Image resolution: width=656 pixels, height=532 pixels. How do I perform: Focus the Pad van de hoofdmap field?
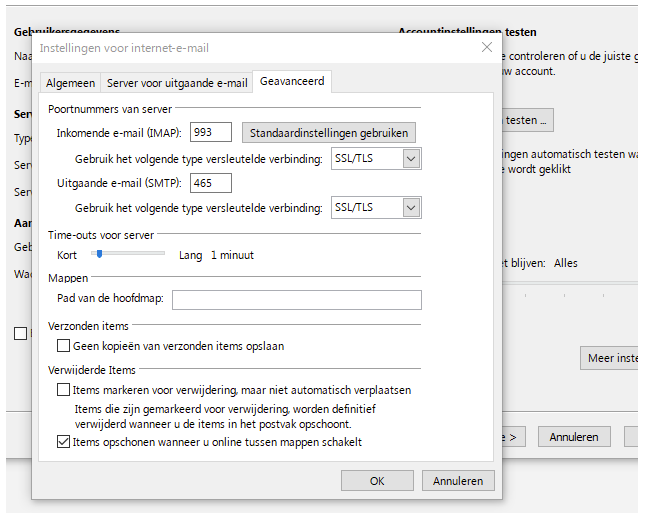(296, 300)
